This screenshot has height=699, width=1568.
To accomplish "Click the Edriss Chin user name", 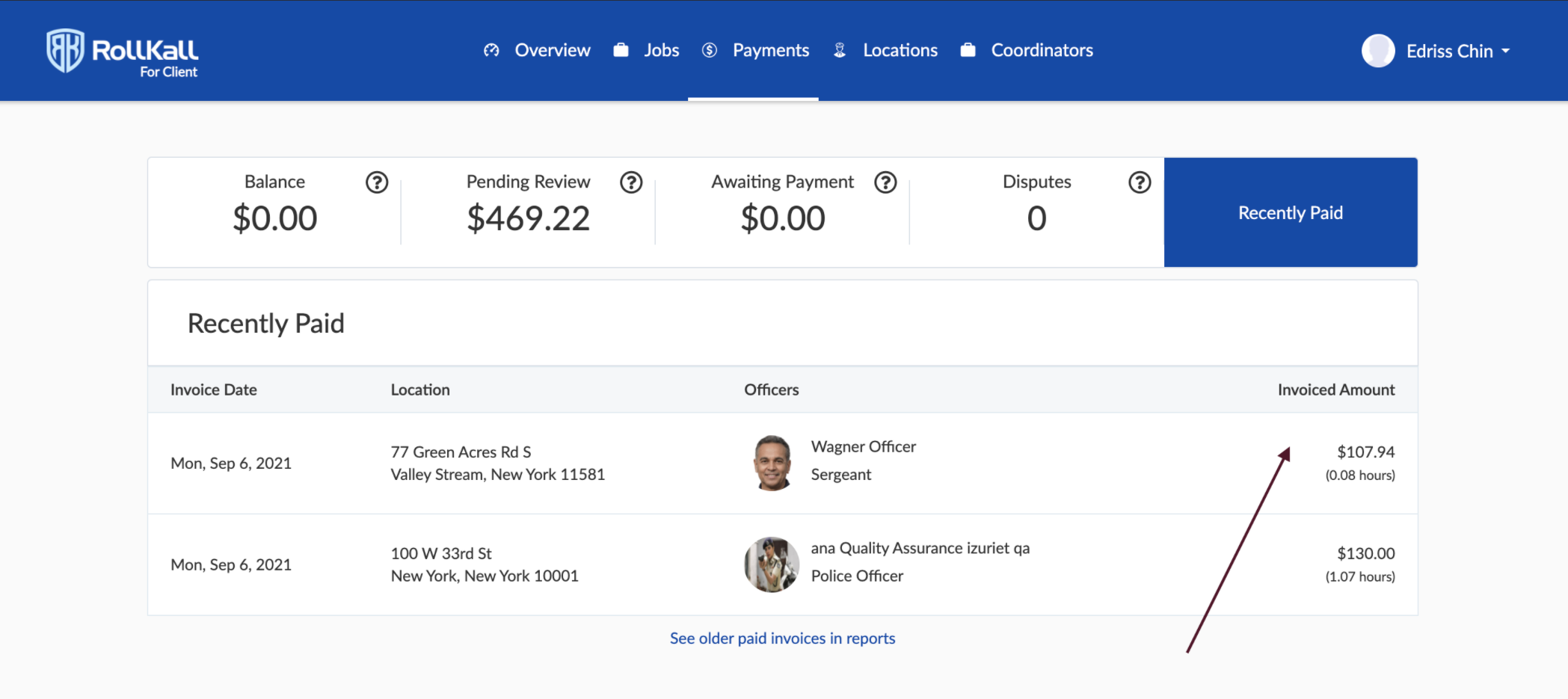I will (x=1450, y=51).
